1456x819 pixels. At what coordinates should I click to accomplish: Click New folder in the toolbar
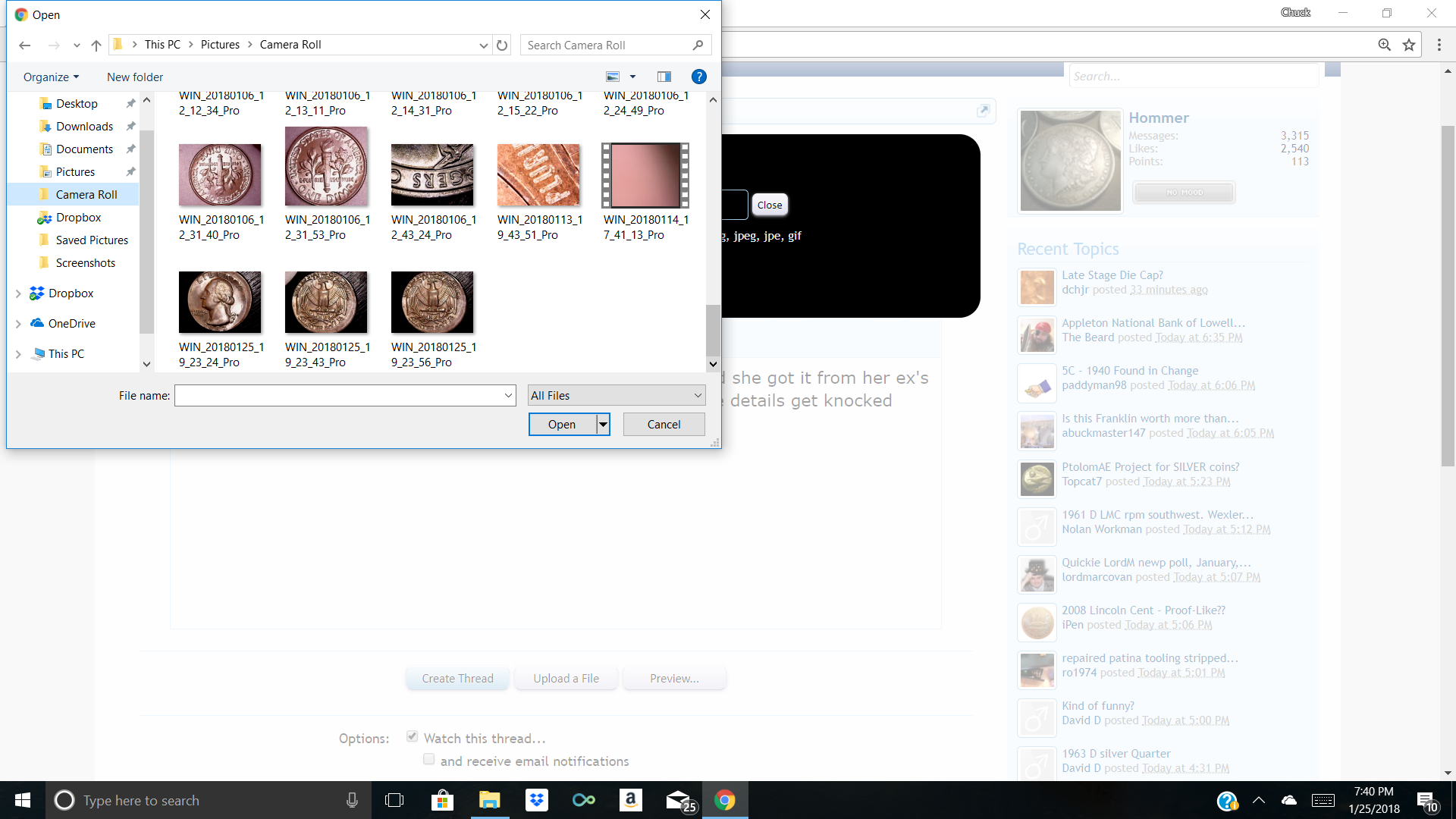[135, 77]
